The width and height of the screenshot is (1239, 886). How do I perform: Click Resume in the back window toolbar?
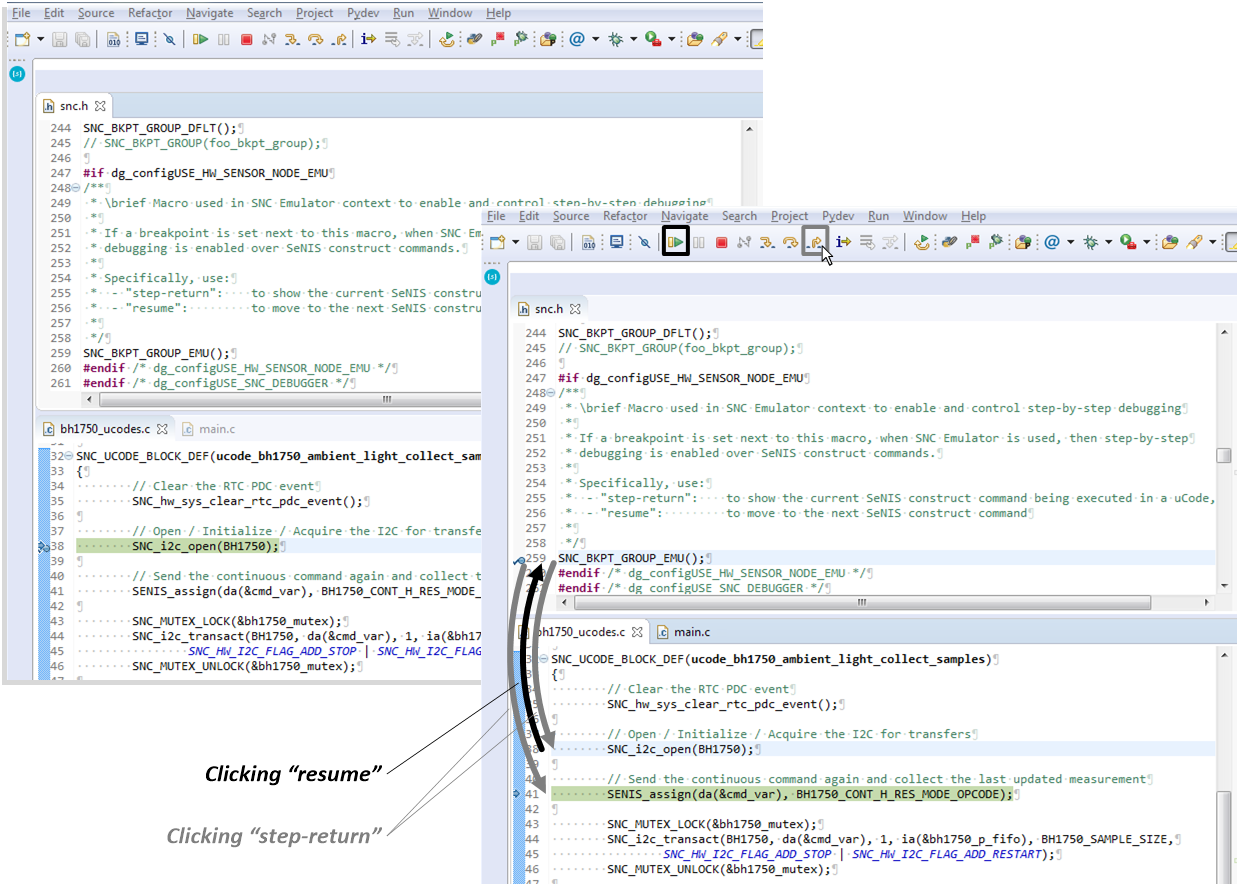click(x=200, y=39)
